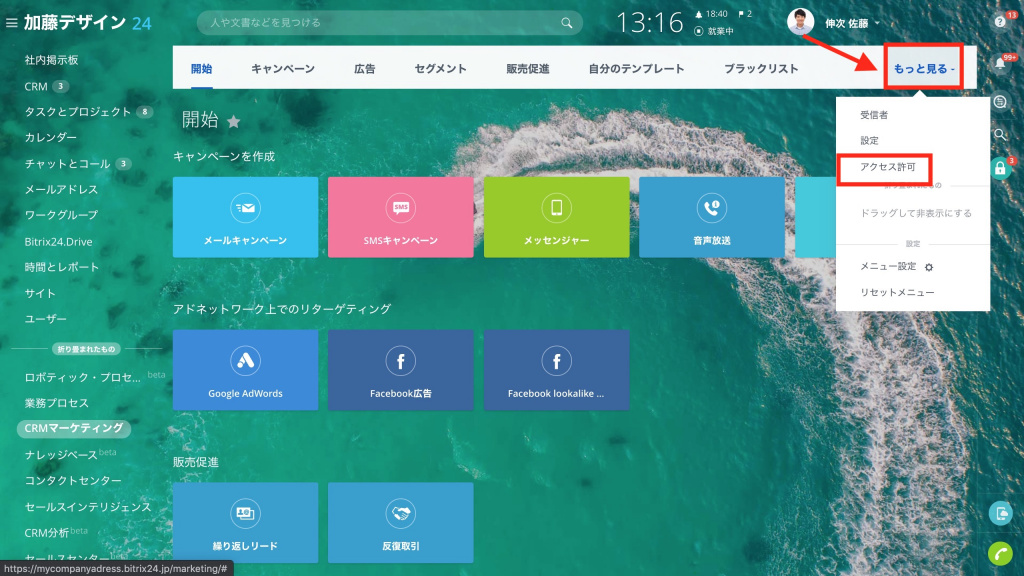The height and width of the screenshot is (576, 1024).
Task: Open the hamburger menu beside the company name
Action: click(x=11, y=23)
